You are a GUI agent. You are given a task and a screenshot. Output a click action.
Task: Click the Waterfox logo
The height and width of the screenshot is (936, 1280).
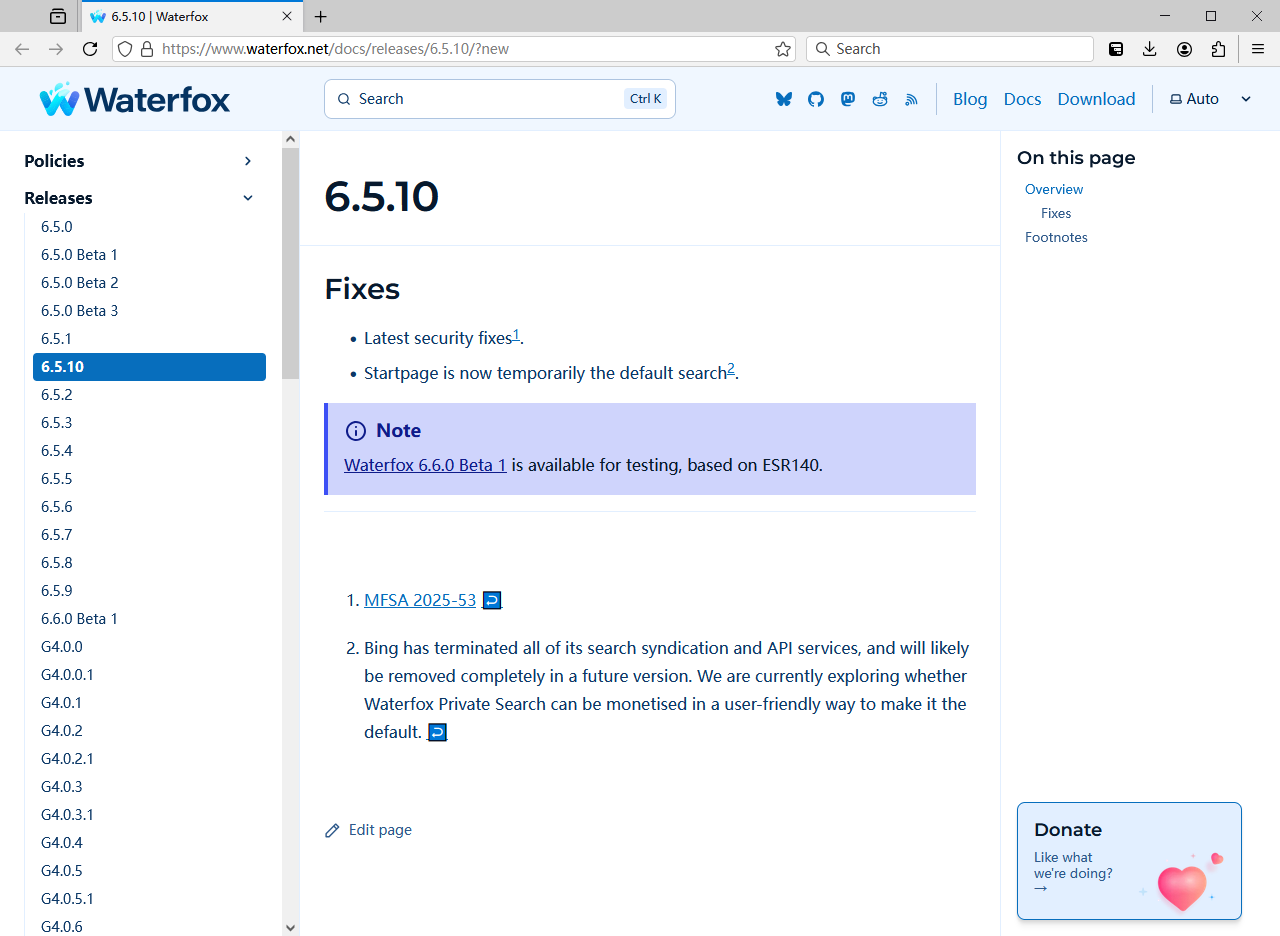point(135,99)
